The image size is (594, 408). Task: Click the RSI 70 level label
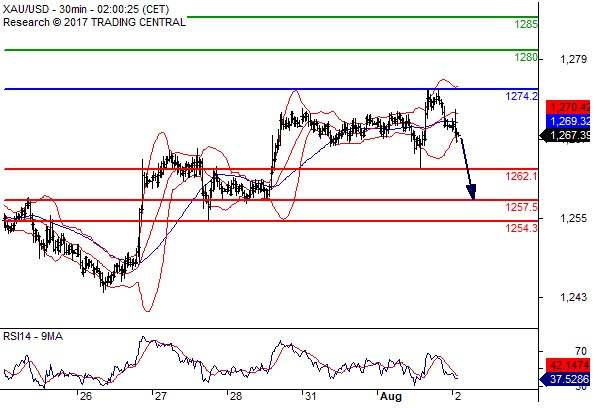580,351
